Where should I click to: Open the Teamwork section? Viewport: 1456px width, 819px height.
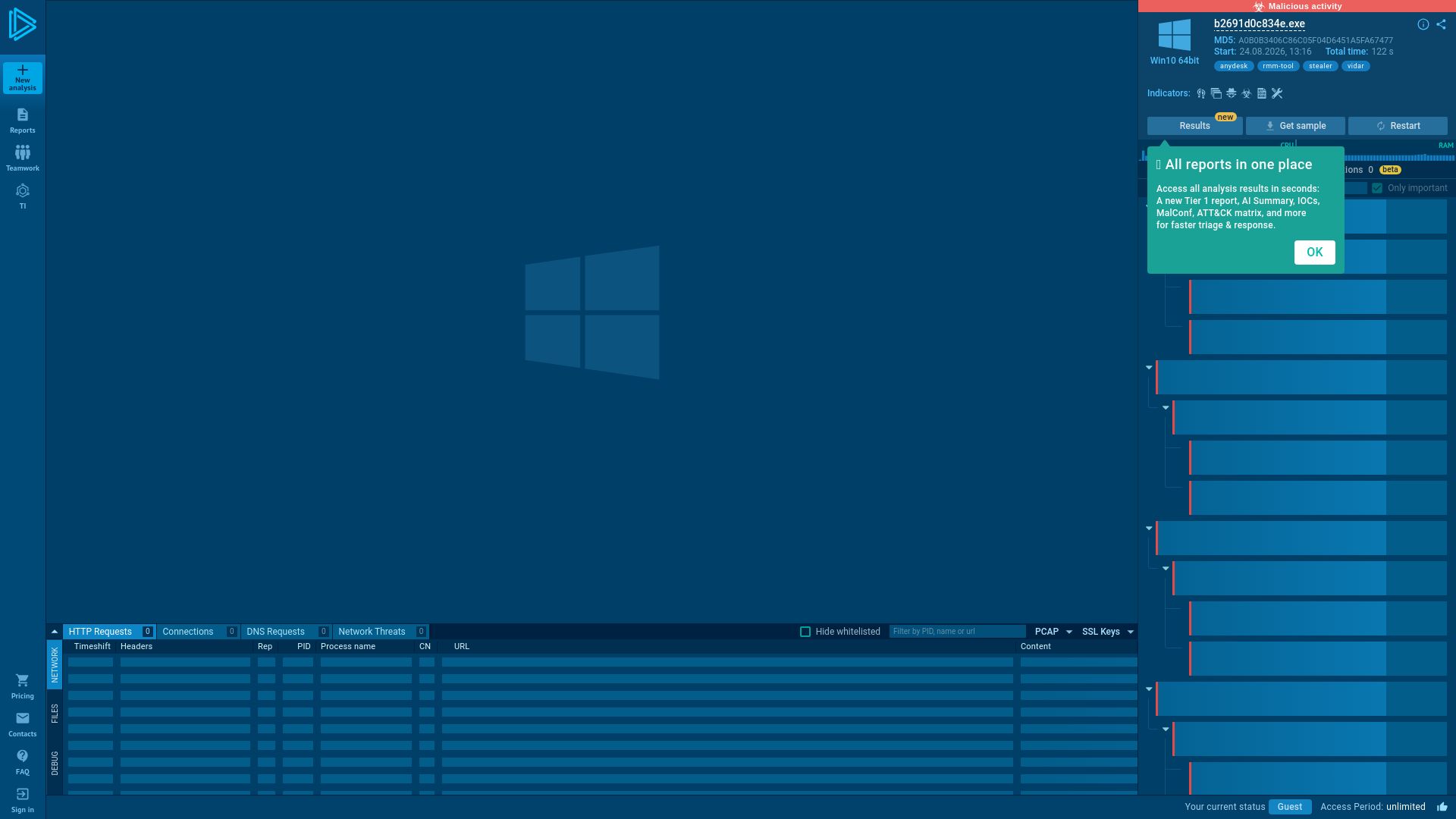click(x=23, y=158)
